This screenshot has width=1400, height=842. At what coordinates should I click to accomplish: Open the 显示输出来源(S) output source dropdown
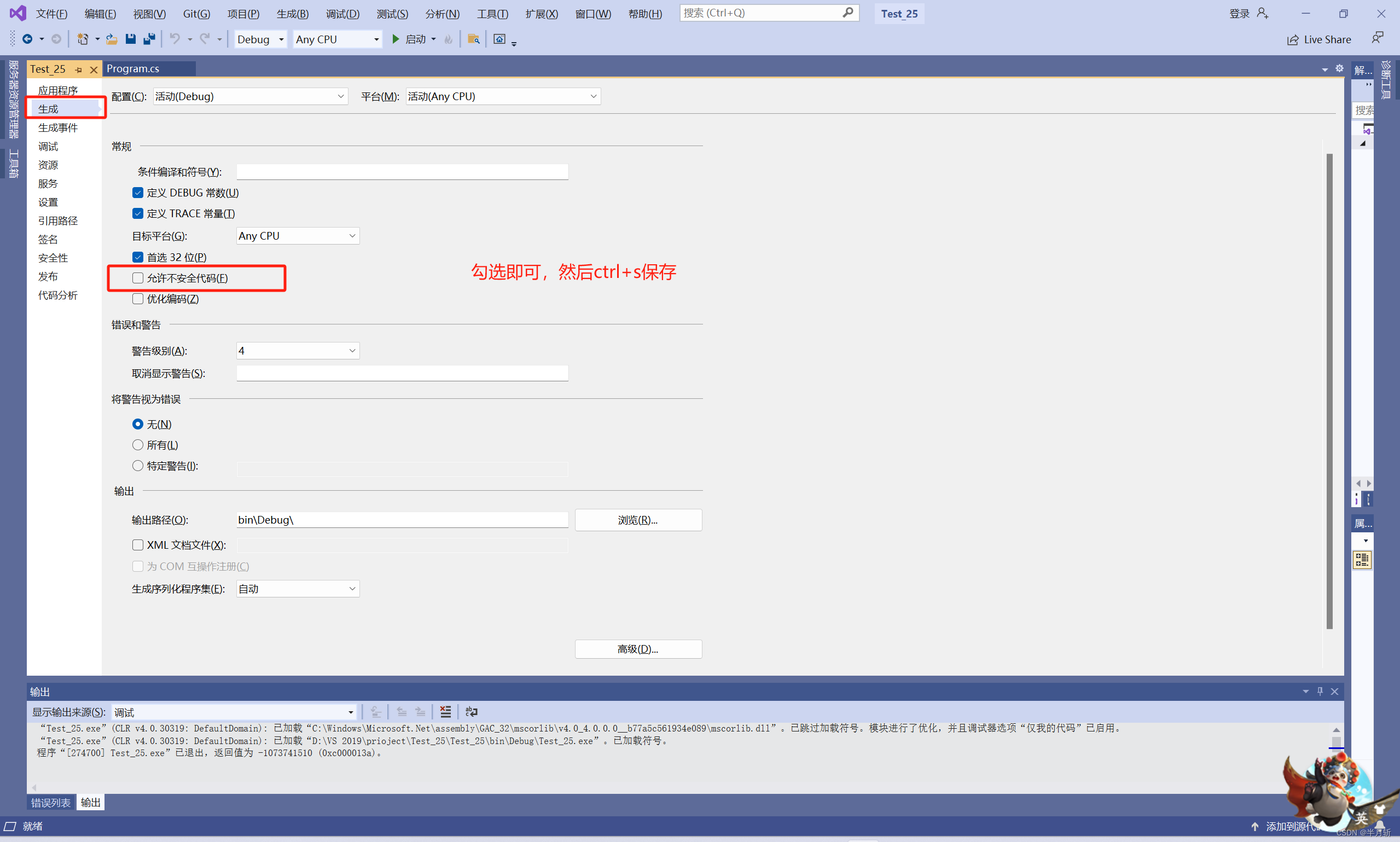(x=234, y=712)
